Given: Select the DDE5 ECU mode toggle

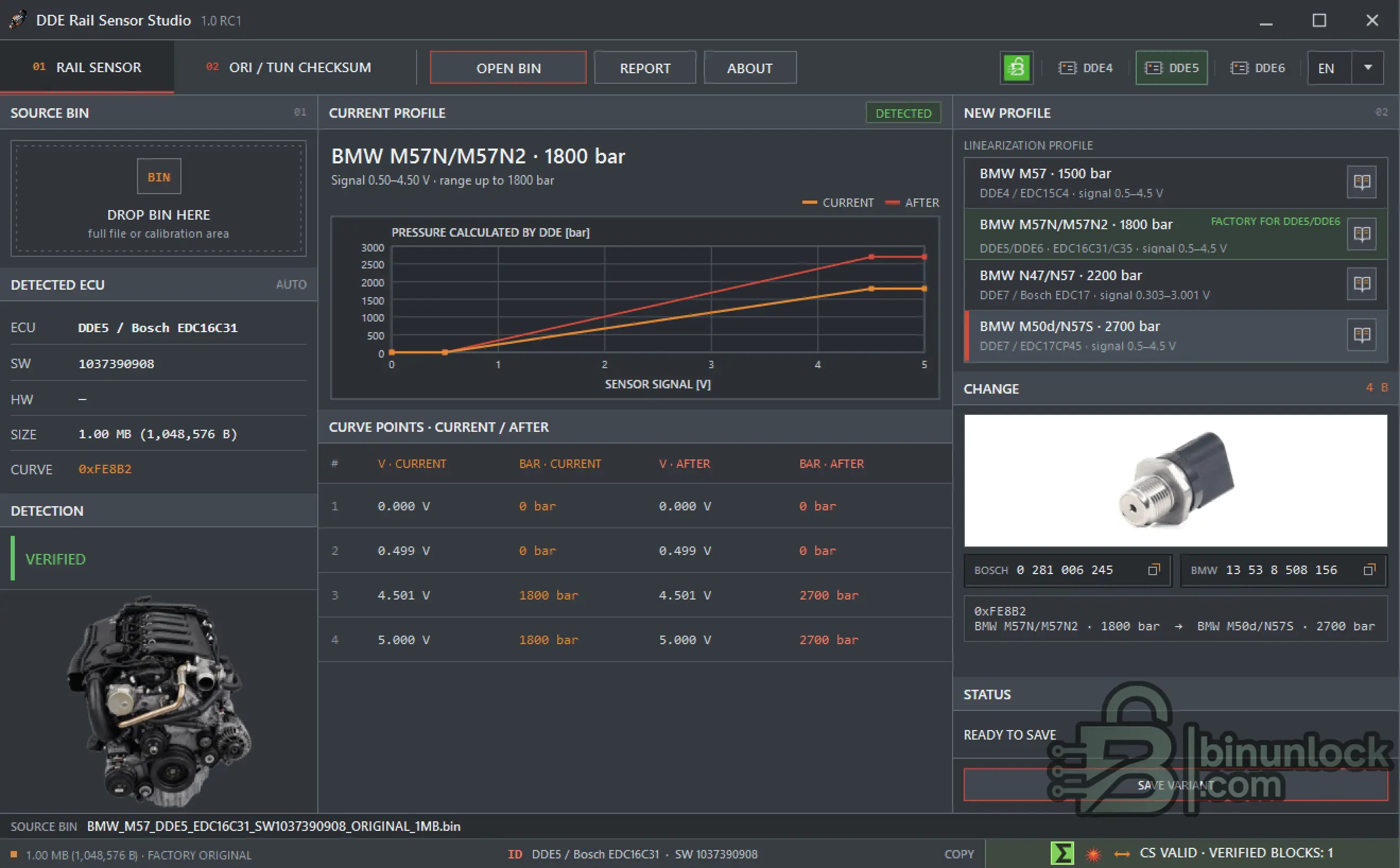Looking at the screenshot, I should click(x=1171, y=68).
